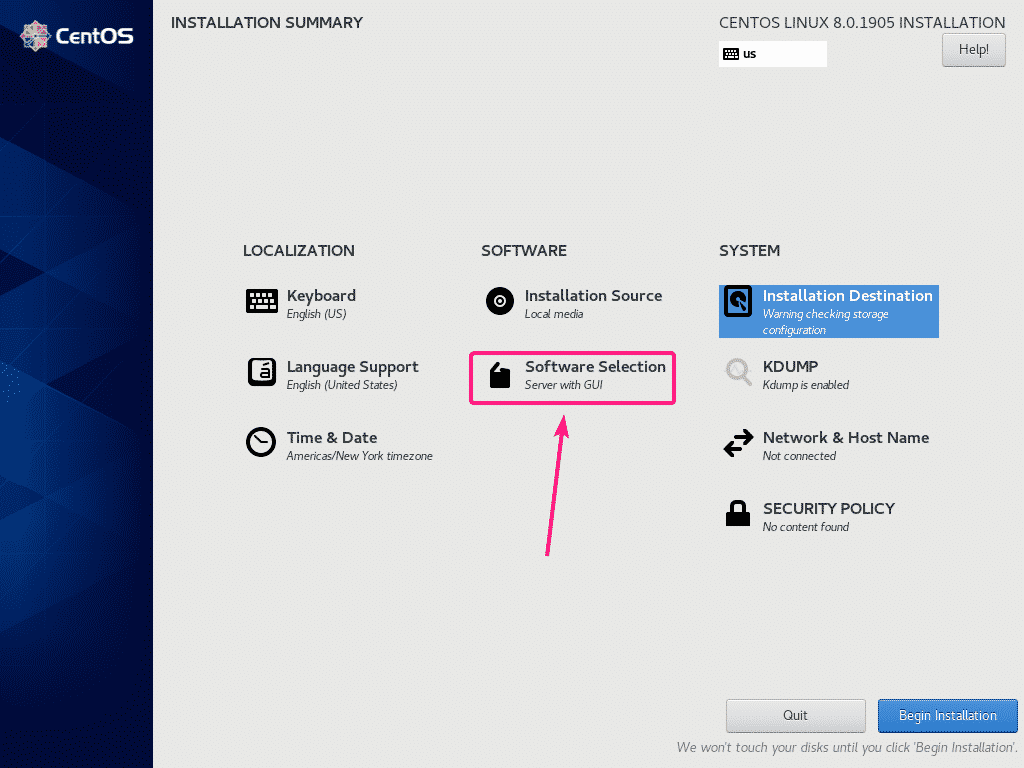The image size is (1024, 768).
Task: Click 'English (United States)' language text
Action: click(342, 385)
